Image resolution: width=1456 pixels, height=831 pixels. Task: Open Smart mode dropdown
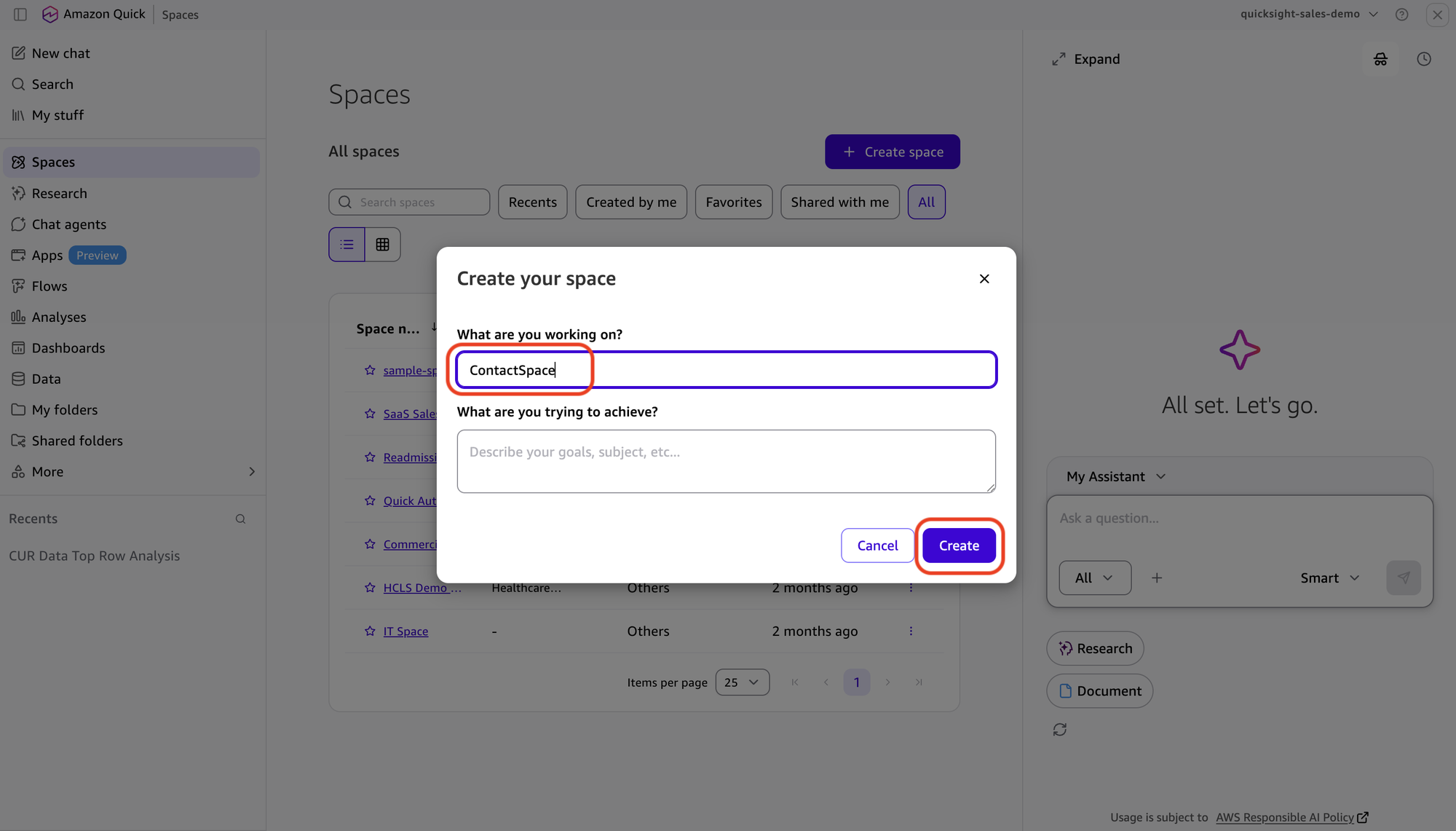[1330, 578]
